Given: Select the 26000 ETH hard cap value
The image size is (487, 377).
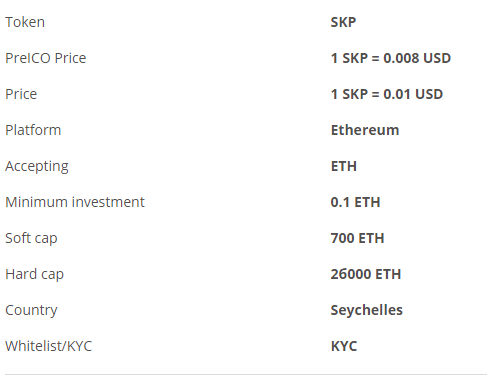Looking at the screenshot, I should [x=366, y=274].
